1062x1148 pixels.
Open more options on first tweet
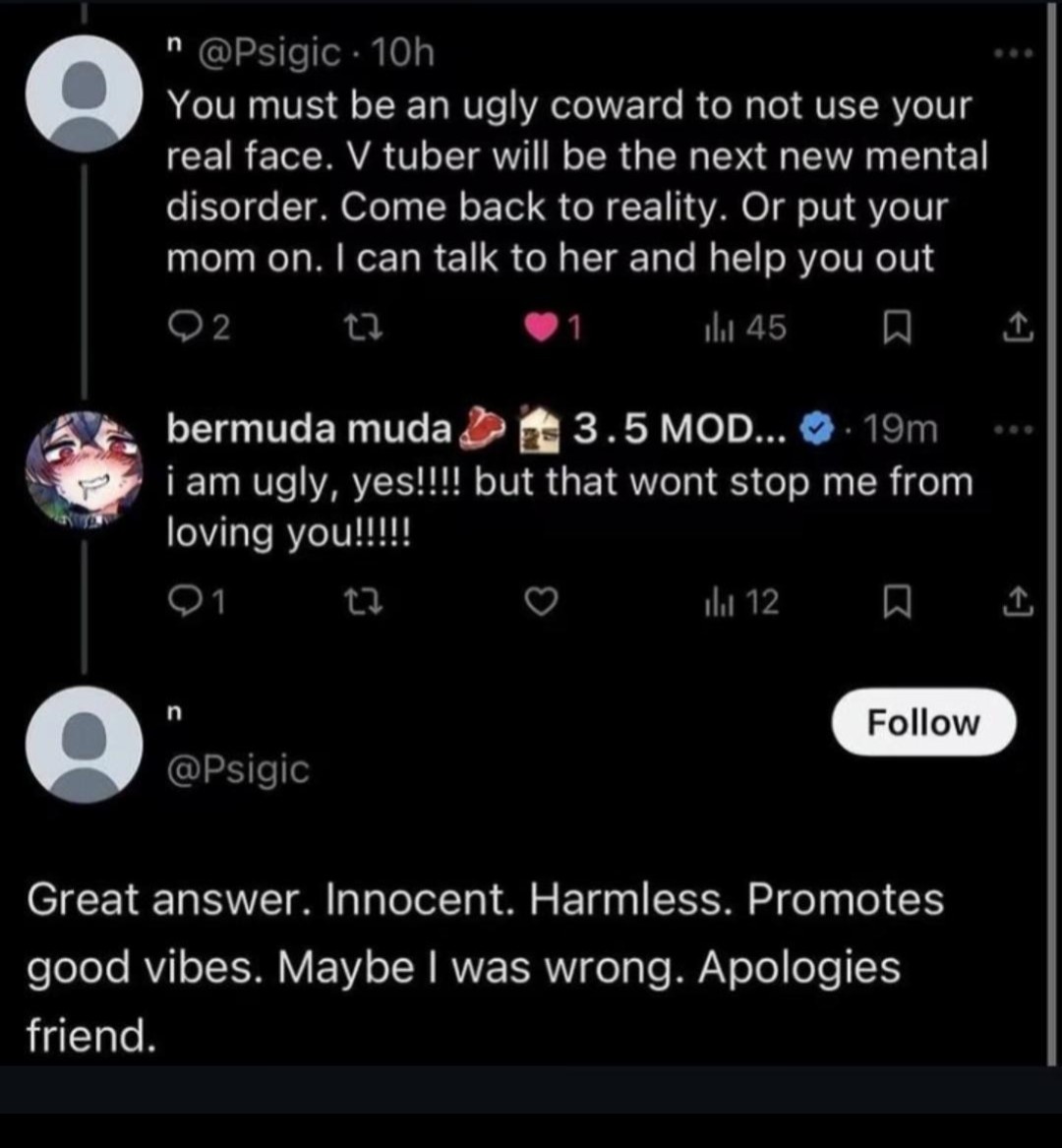pyautogui.click(x=1013, y=54)
